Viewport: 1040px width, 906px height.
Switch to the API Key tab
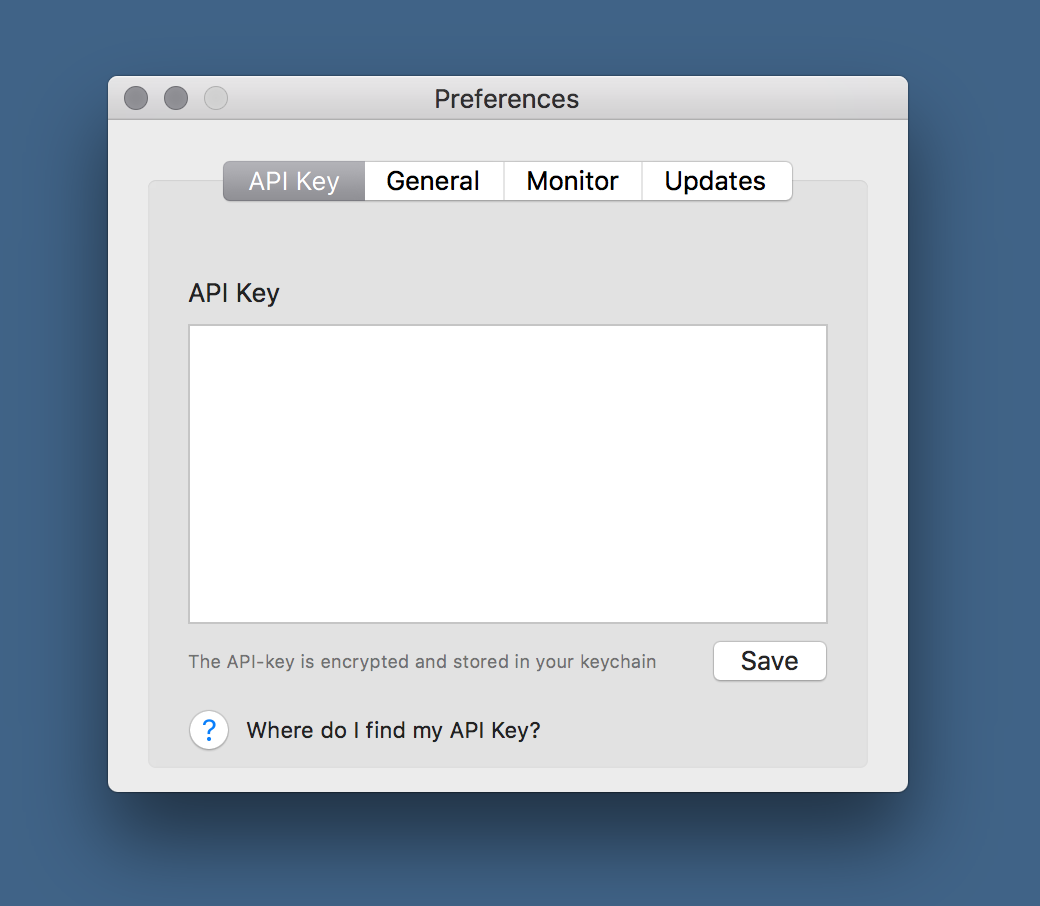[294, 181]
